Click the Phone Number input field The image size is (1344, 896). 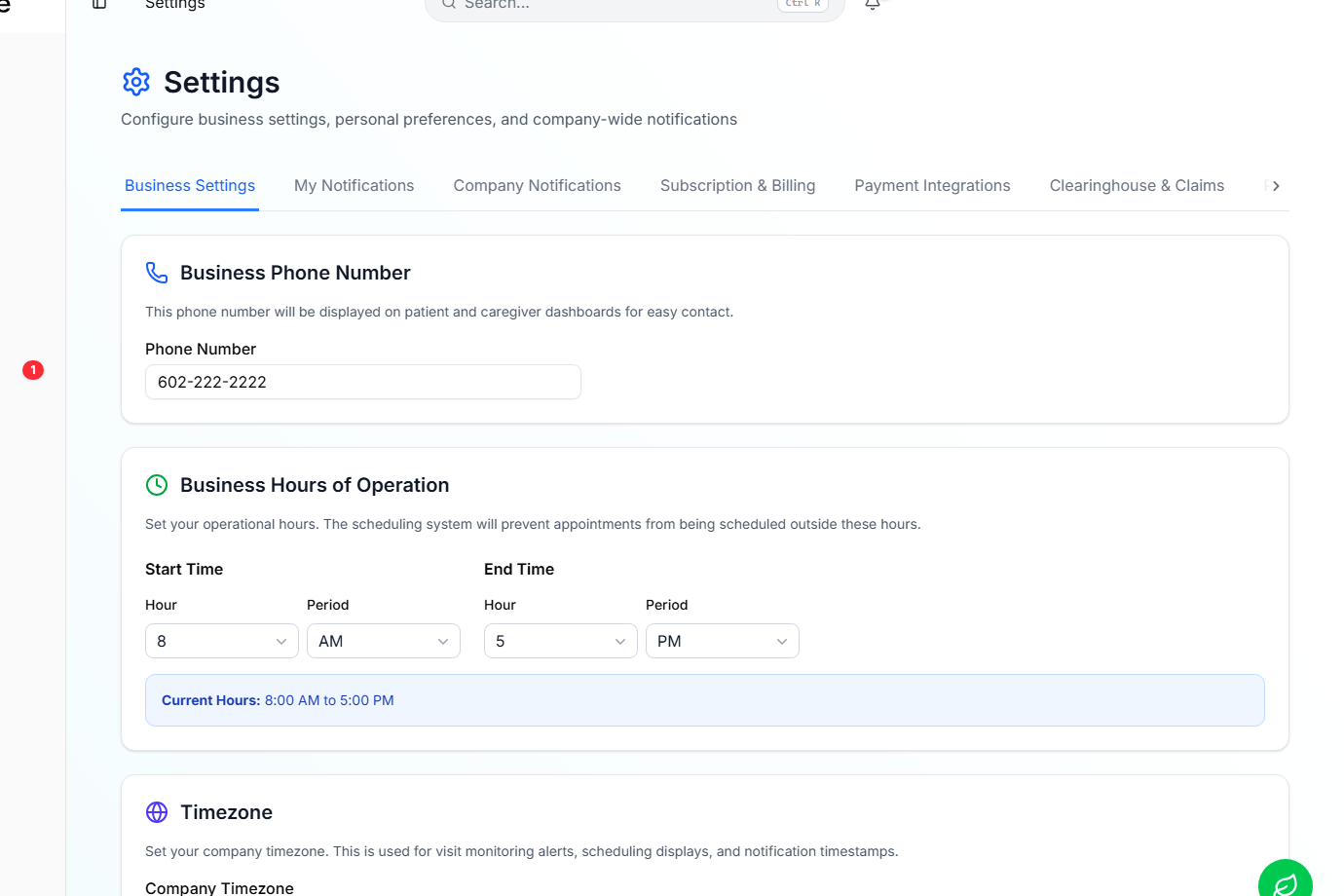(363, 382)
